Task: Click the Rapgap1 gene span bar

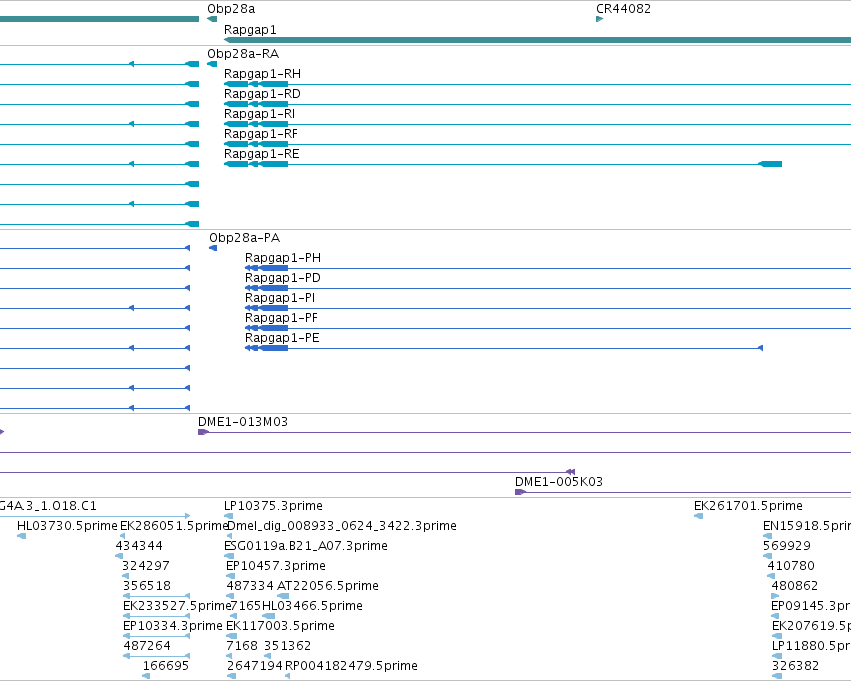Action: click(x=537, y=40)
